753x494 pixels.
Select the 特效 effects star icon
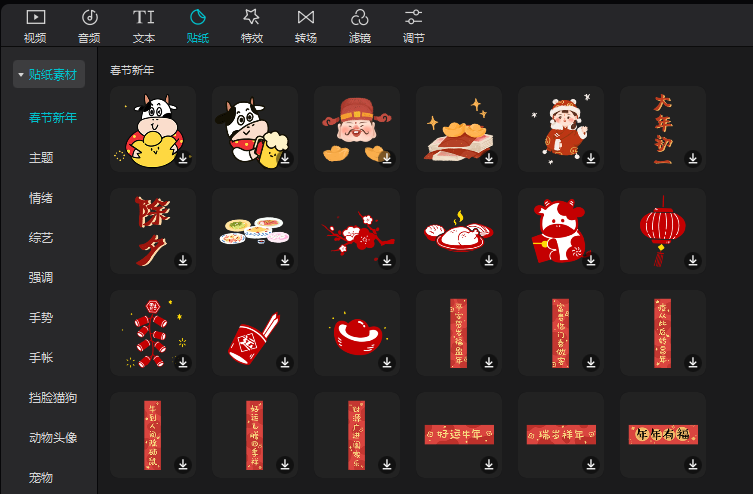click(251, 25)
